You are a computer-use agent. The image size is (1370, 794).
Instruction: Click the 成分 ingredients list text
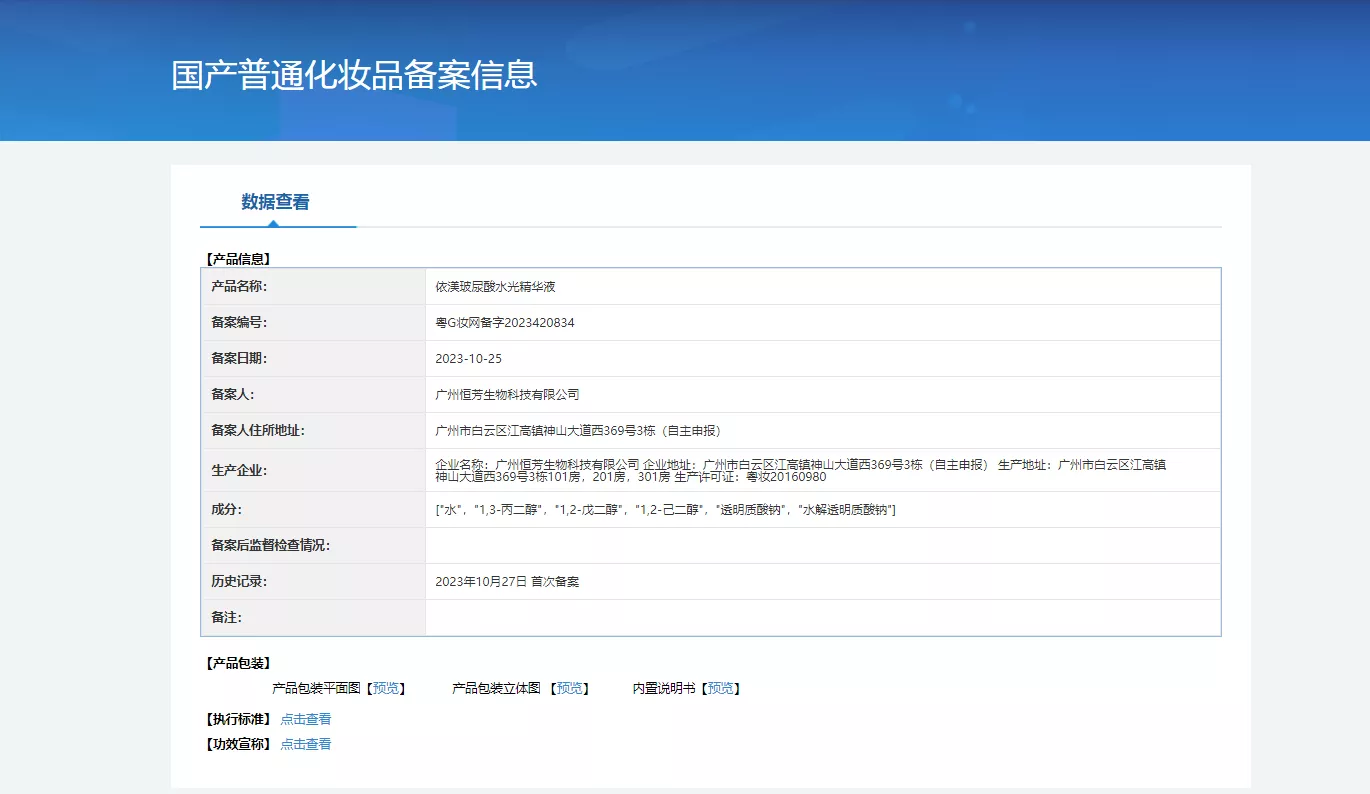point(665,510)
